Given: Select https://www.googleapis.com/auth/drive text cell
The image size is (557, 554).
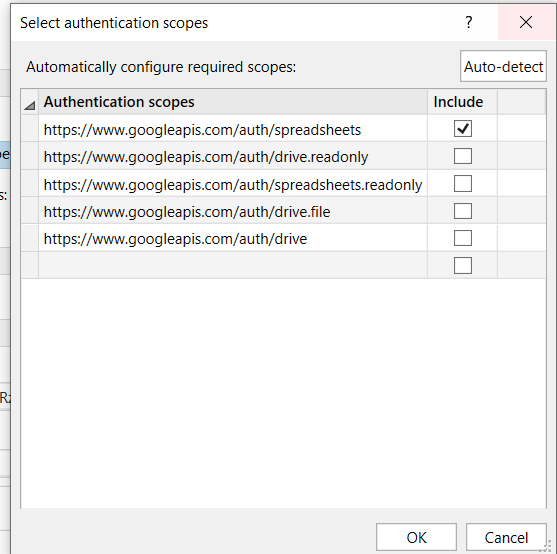Looking at the screenshot, I should click(233, 238).
